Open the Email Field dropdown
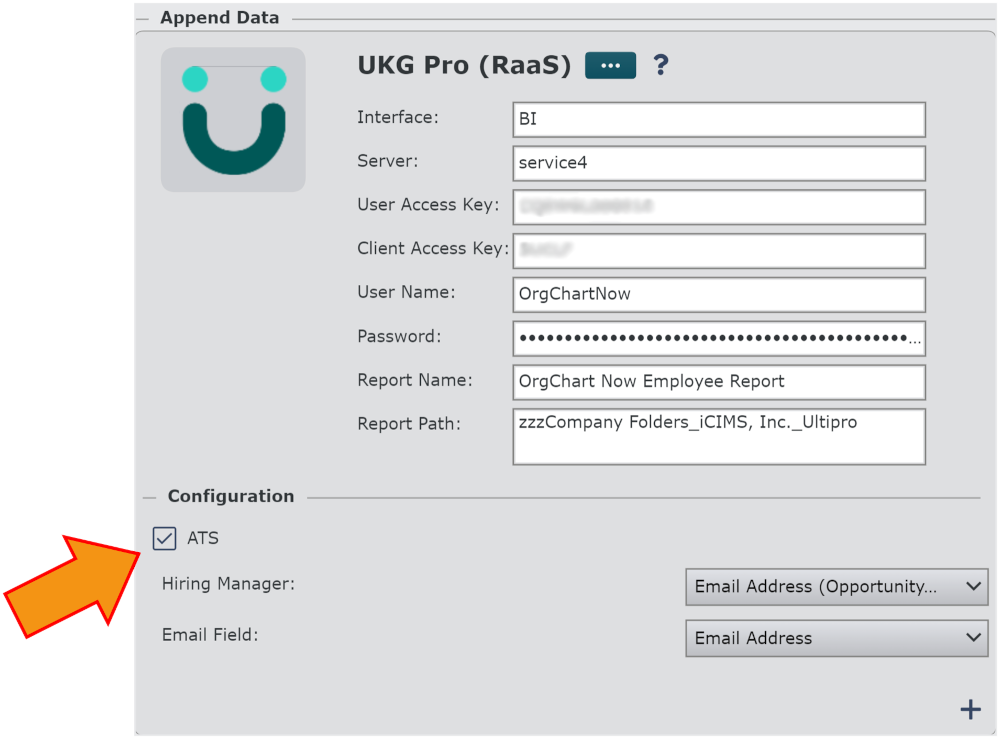 (x=836, y=638)
